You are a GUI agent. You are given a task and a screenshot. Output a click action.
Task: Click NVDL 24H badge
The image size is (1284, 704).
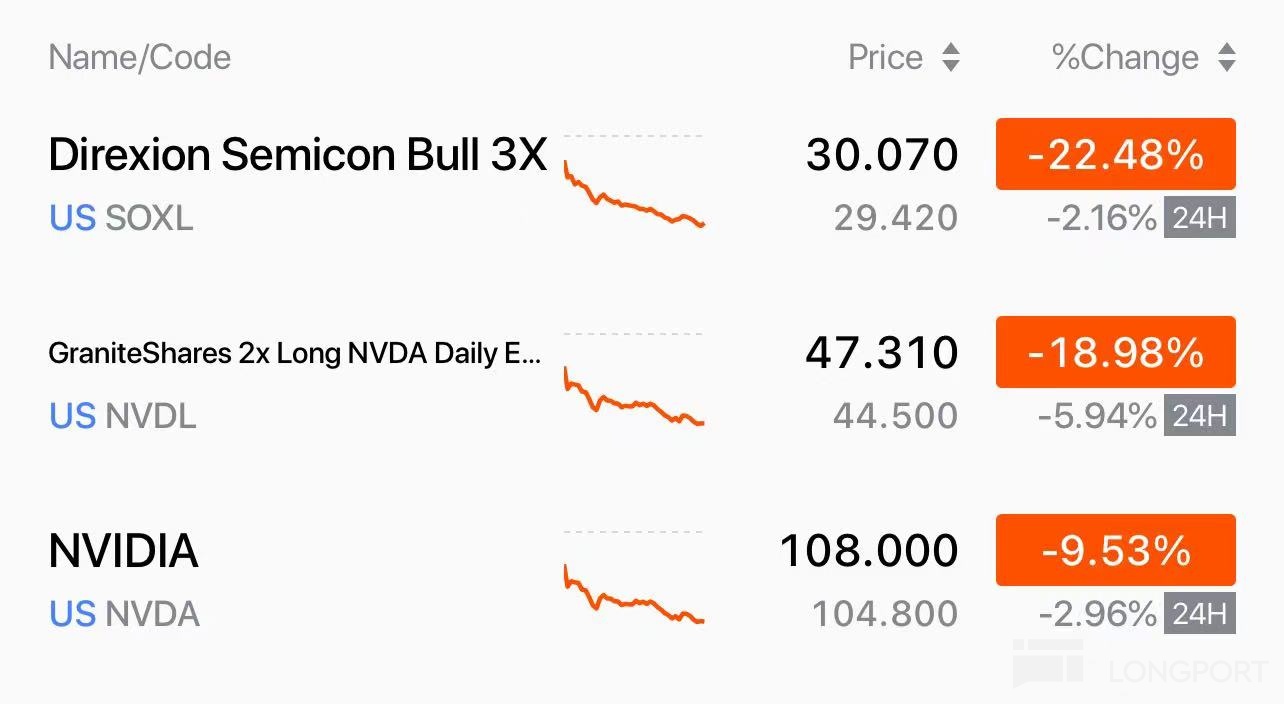tap(1199, 415)
